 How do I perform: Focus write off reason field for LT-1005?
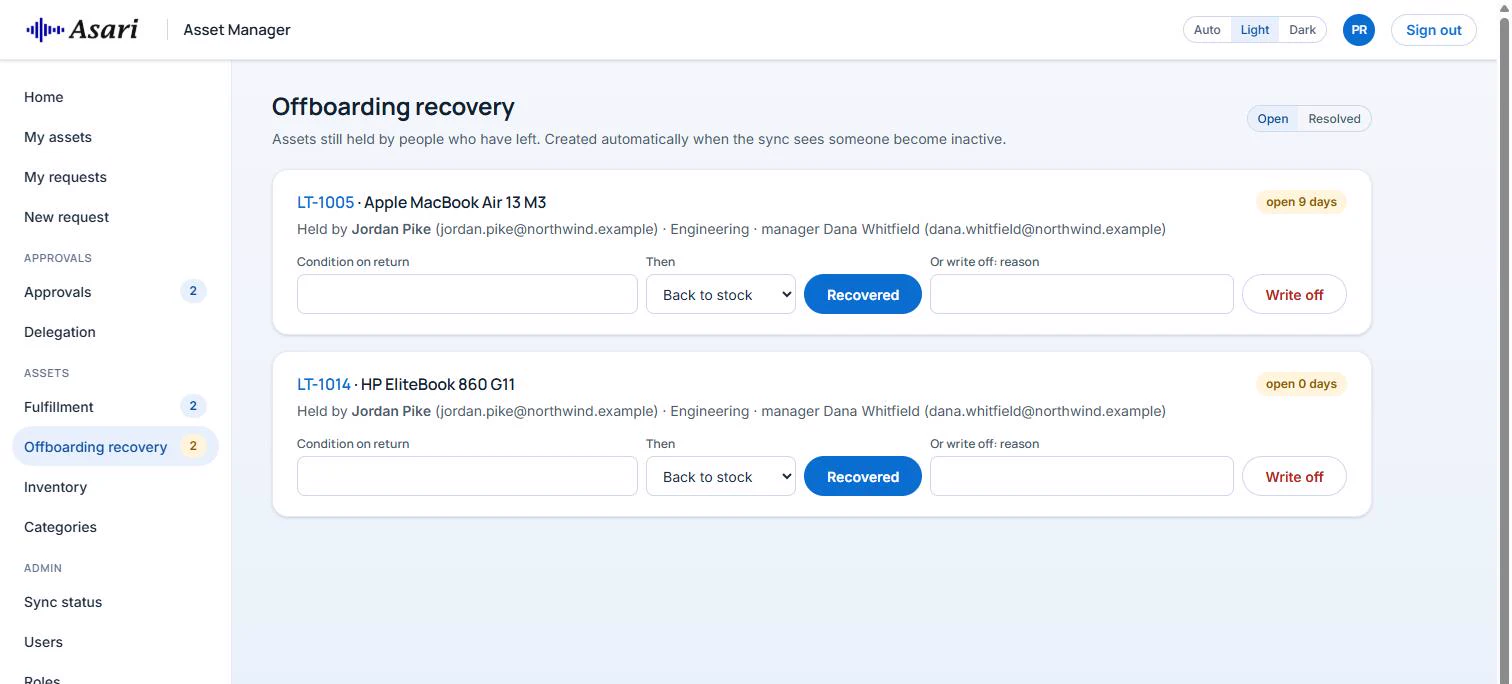click(1082, 295)
